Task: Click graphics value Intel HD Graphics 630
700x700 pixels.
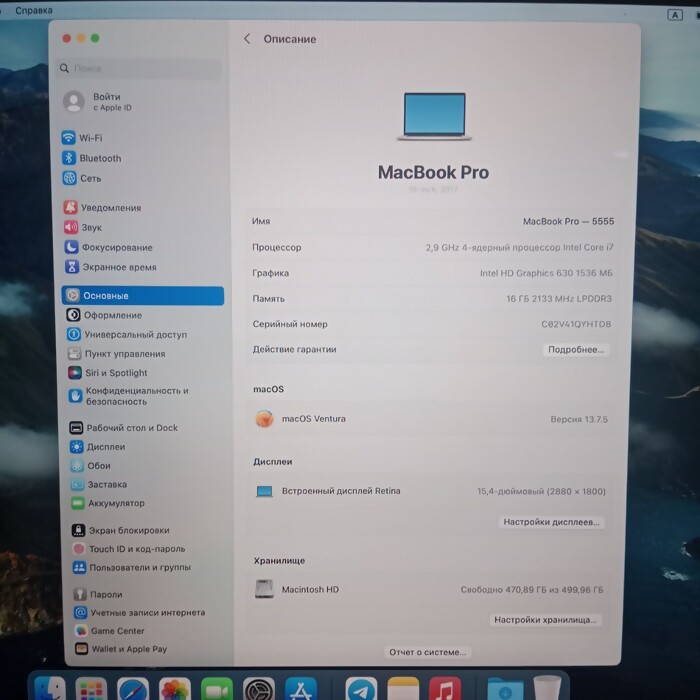Action: pyautogui.click(x=546, y=273)
